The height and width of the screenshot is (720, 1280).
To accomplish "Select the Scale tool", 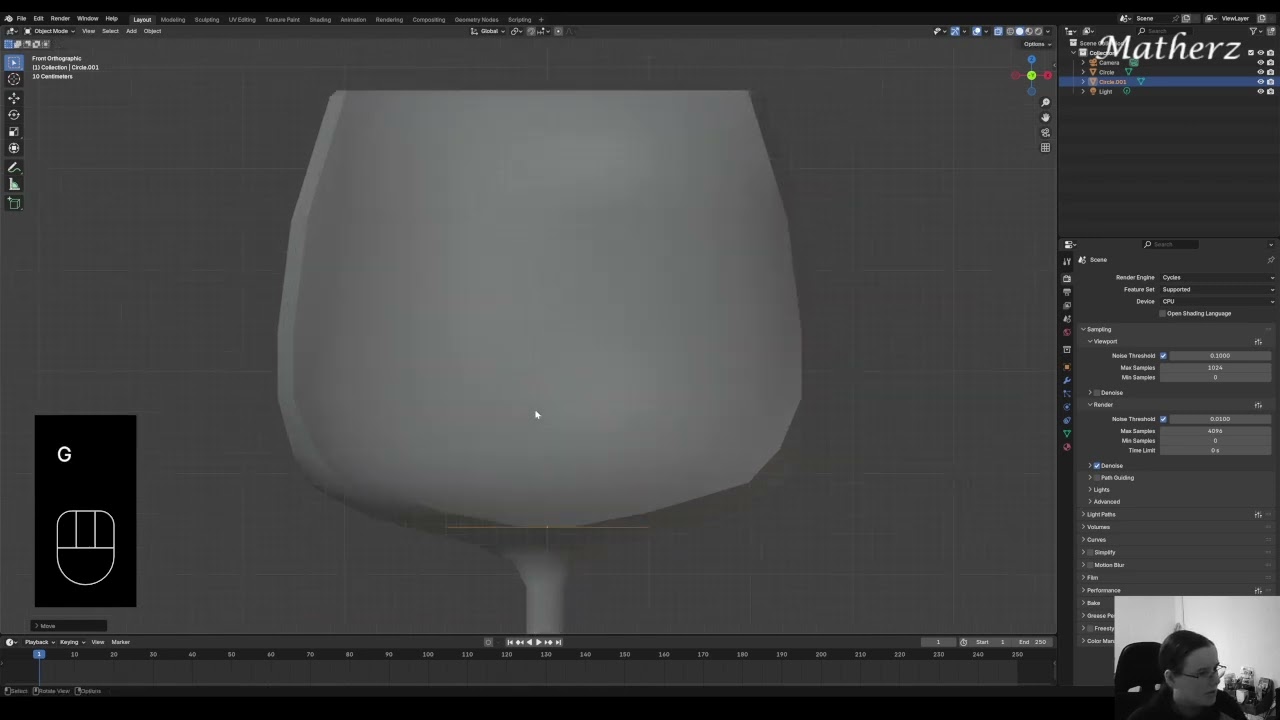I will (x=14, y=131).
